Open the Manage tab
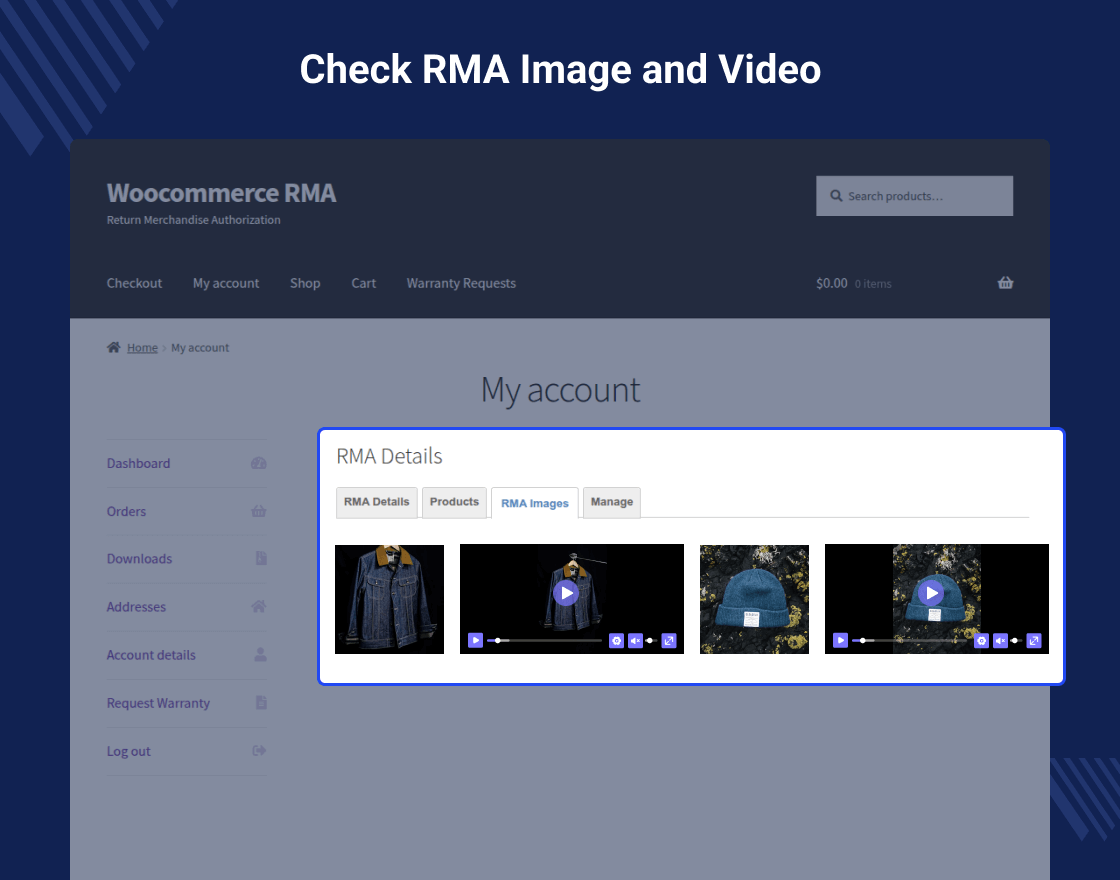The image size is (1120, 880). (611, 502)
